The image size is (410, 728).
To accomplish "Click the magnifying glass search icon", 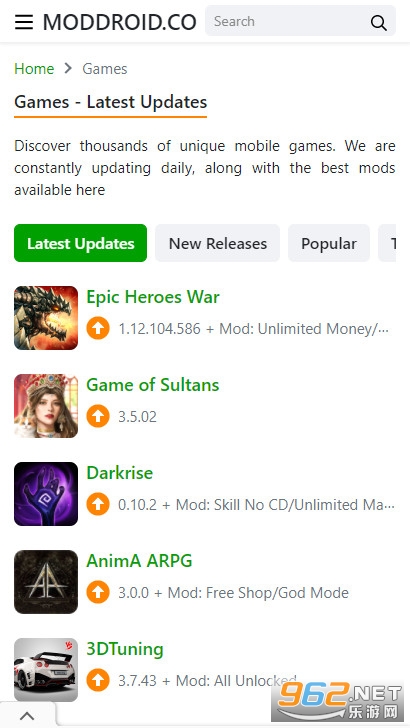I will click(378, 22).
